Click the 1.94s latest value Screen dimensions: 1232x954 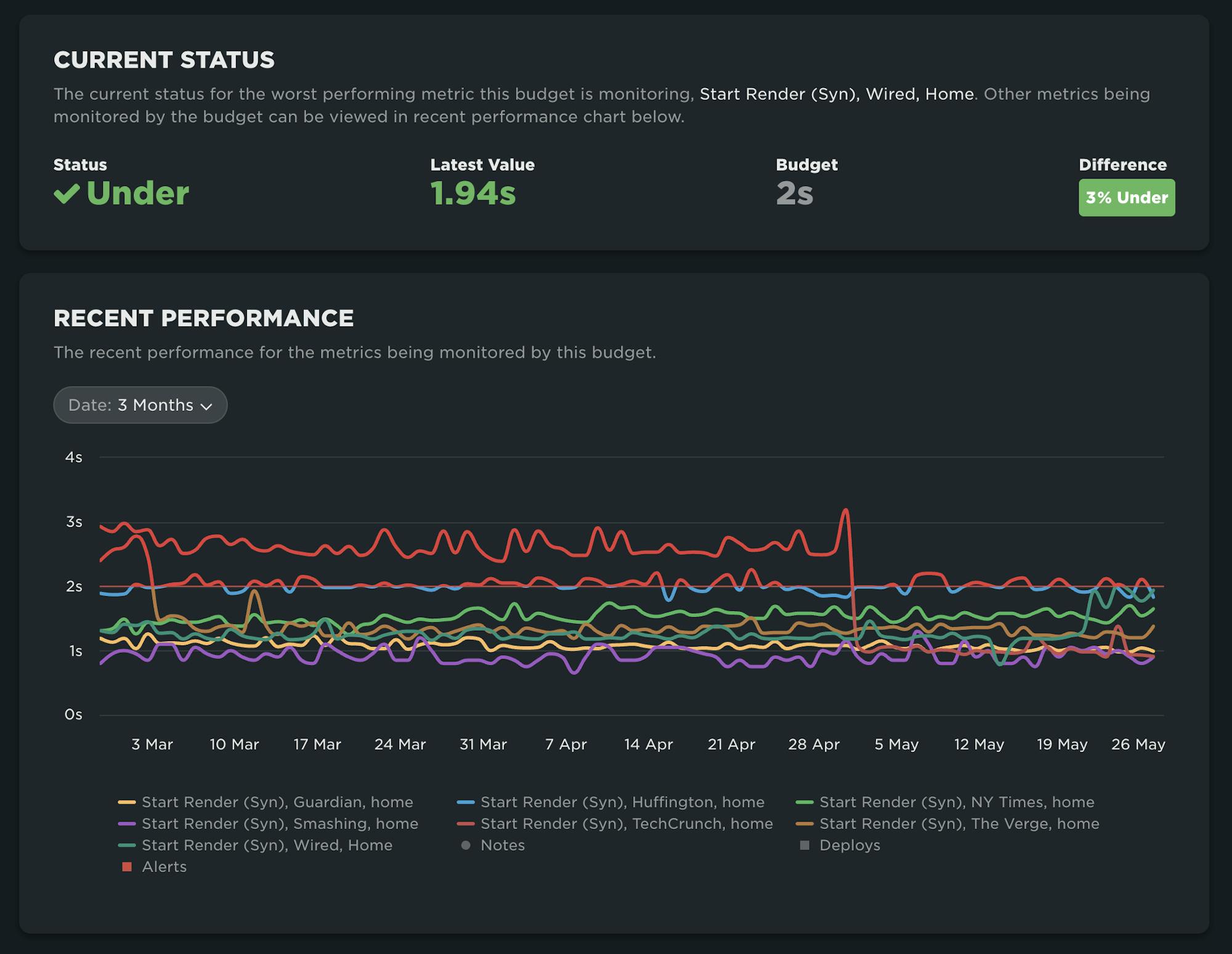(x=472, y=193)
